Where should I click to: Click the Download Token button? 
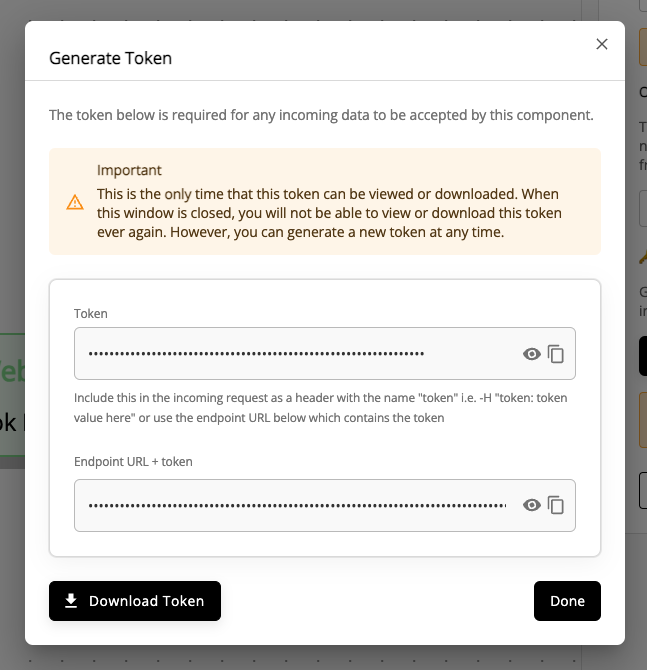pos(135,601)
